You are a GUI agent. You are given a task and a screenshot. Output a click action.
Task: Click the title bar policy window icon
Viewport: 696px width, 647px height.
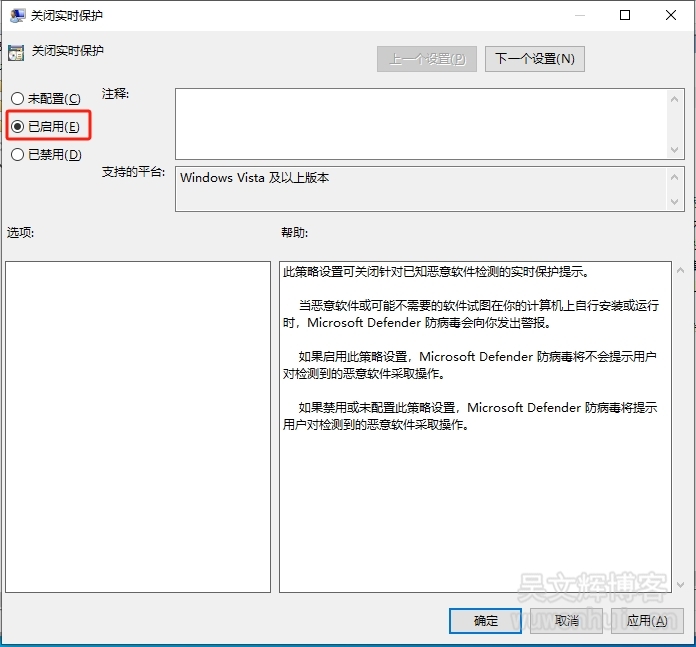16,15
